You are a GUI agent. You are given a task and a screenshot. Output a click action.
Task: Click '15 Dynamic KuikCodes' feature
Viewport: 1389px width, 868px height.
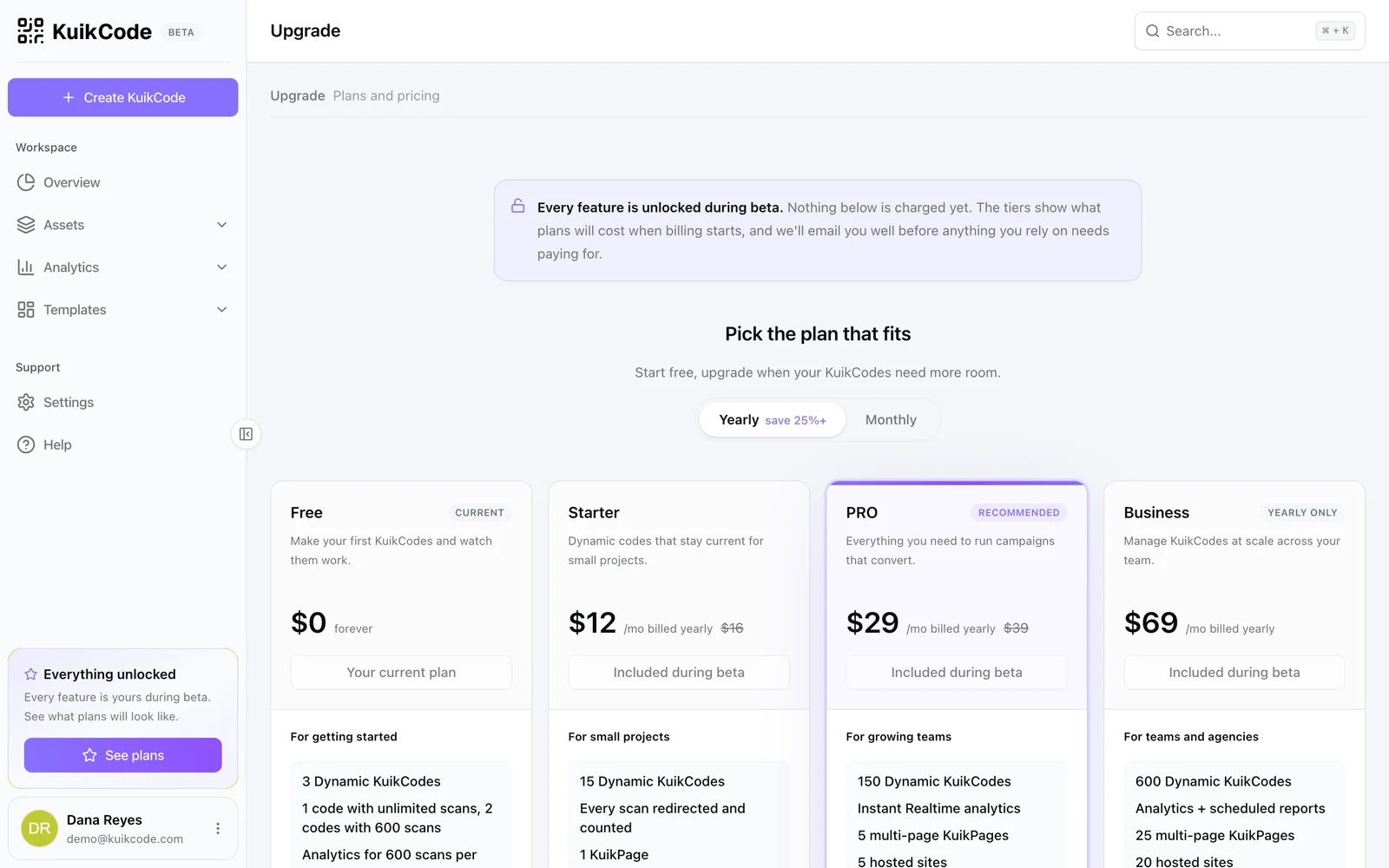(652, 781)
